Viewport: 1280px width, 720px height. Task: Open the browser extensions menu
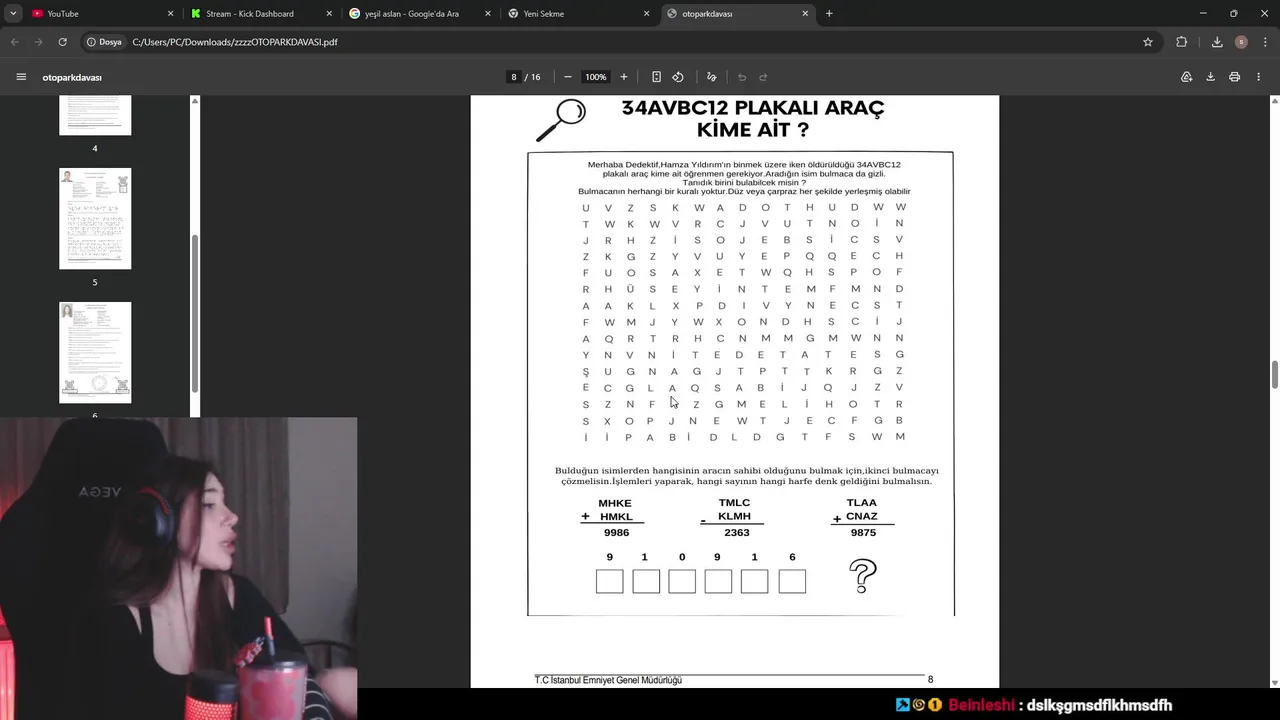[1182, 42]
